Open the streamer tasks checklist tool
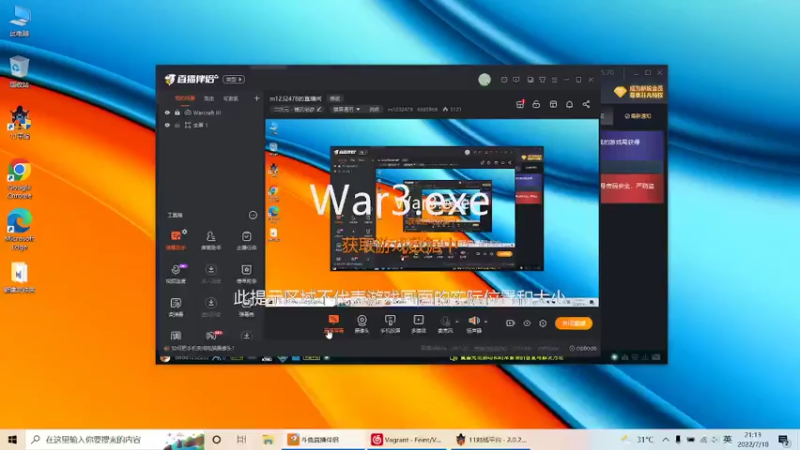Viewport: 800px width, 450px height. tap(246, 240)
